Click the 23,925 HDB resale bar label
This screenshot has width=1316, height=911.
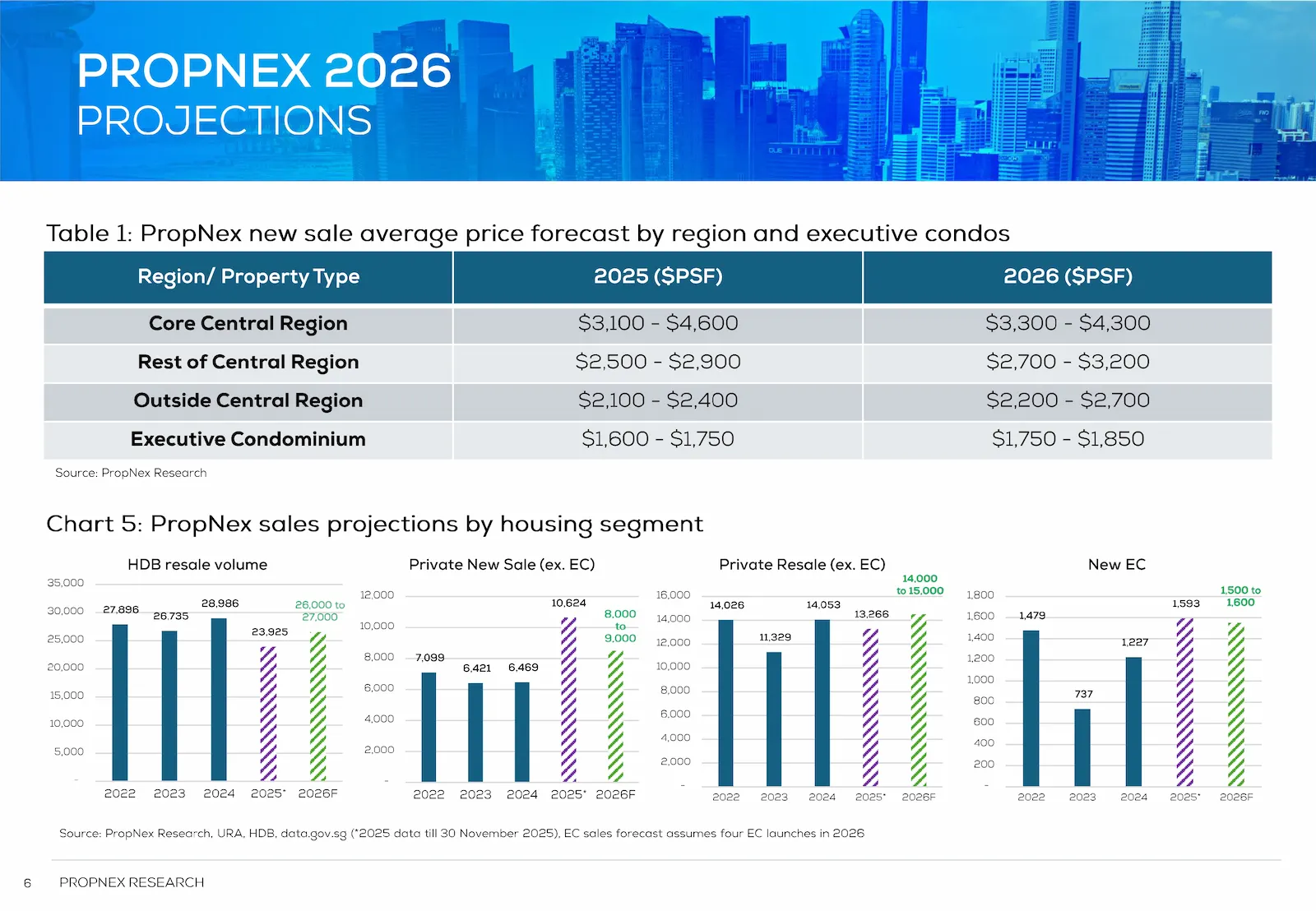(x=270, y=632)
